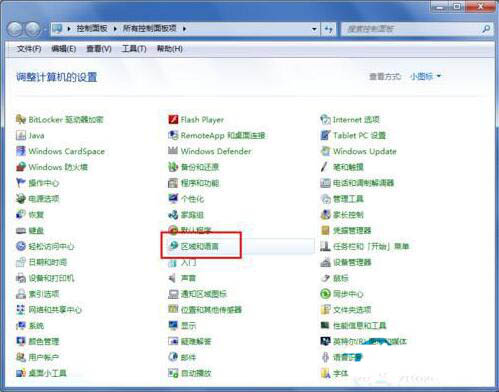Open the 设备和打印机 printer icon
499x392 pixels.
[21, 278]
